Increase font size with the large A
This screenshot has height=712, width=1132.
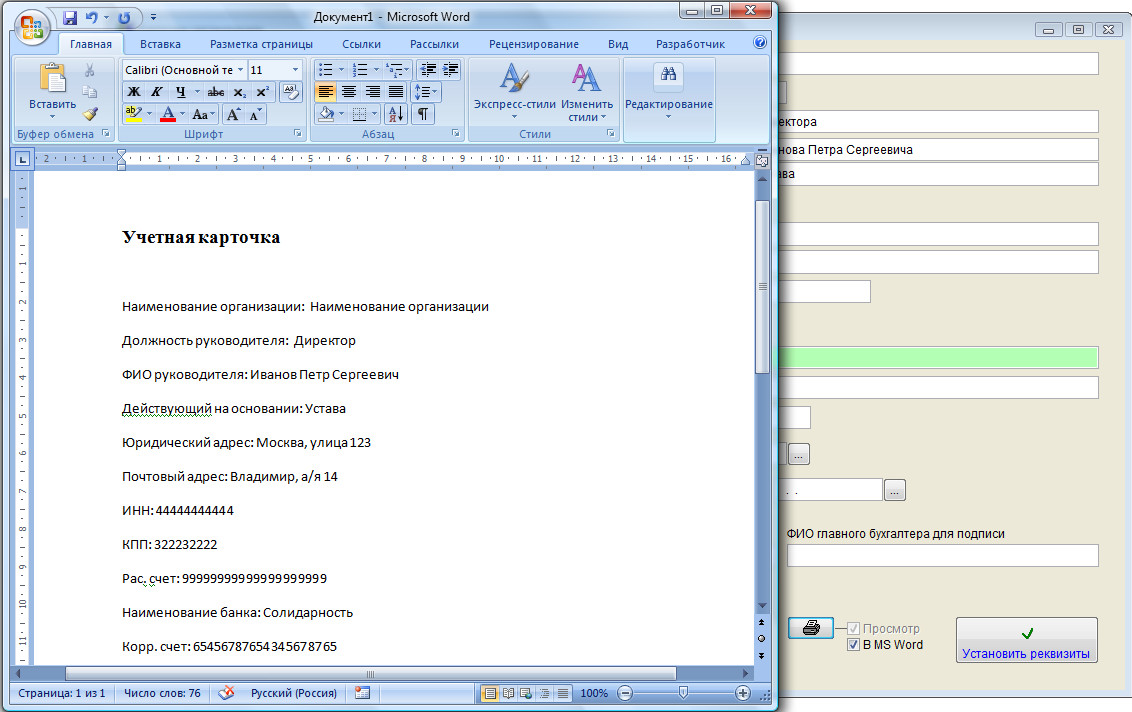(233, 114)
